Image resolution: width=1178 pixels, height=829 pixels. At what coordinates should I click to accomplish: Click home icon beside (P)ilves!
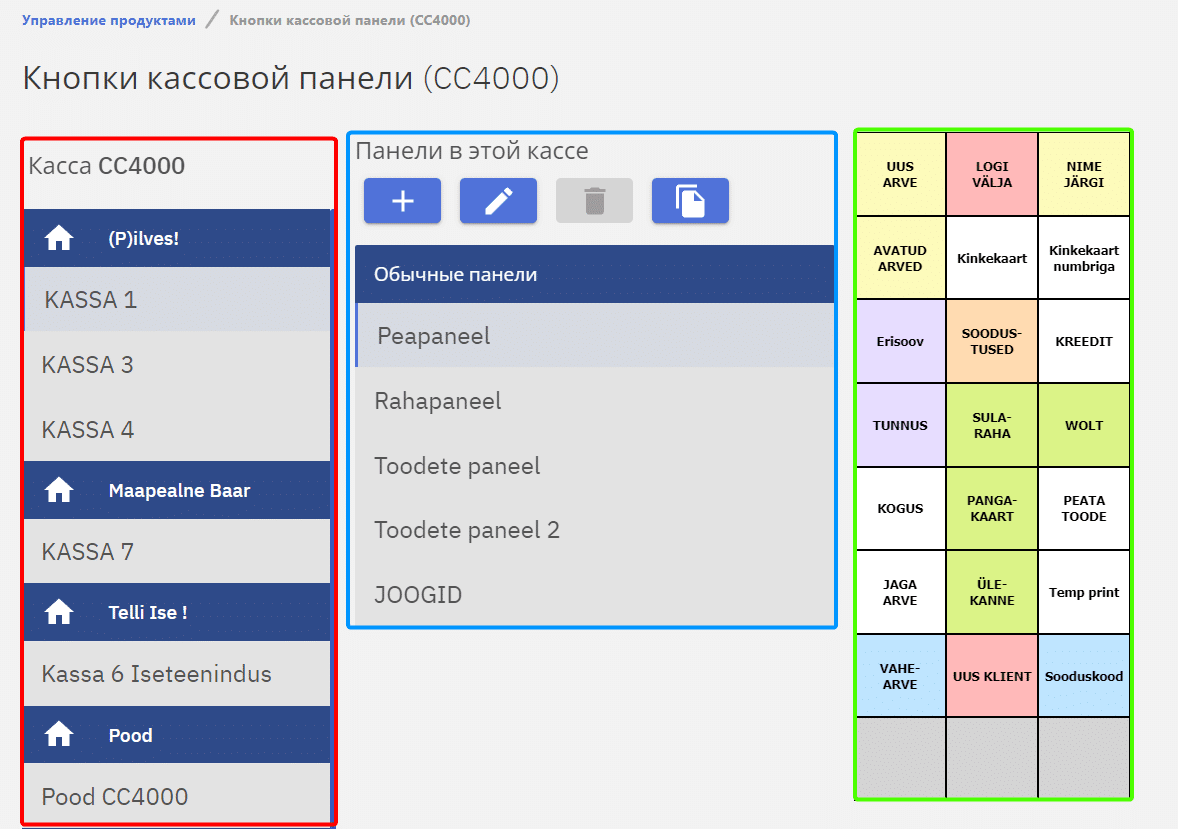[x=60, y=238]
